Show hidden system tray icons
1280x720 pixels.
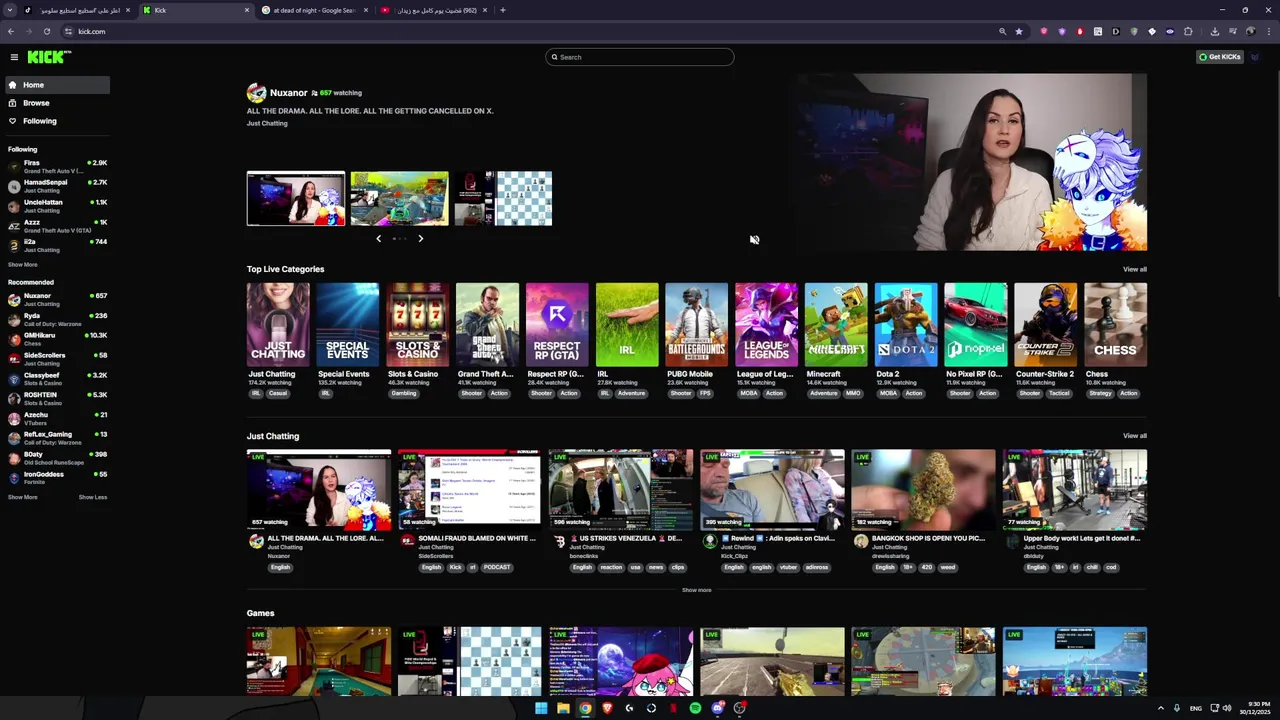(x=1161, y=708)
